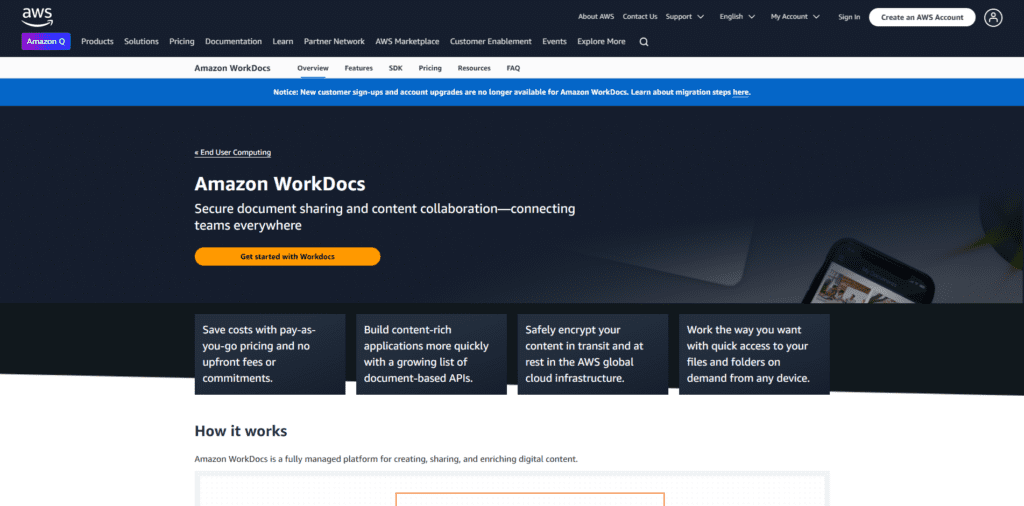Expand the My Account dropdown
This screenshot has height=506, width=1024.
[795, 17]
